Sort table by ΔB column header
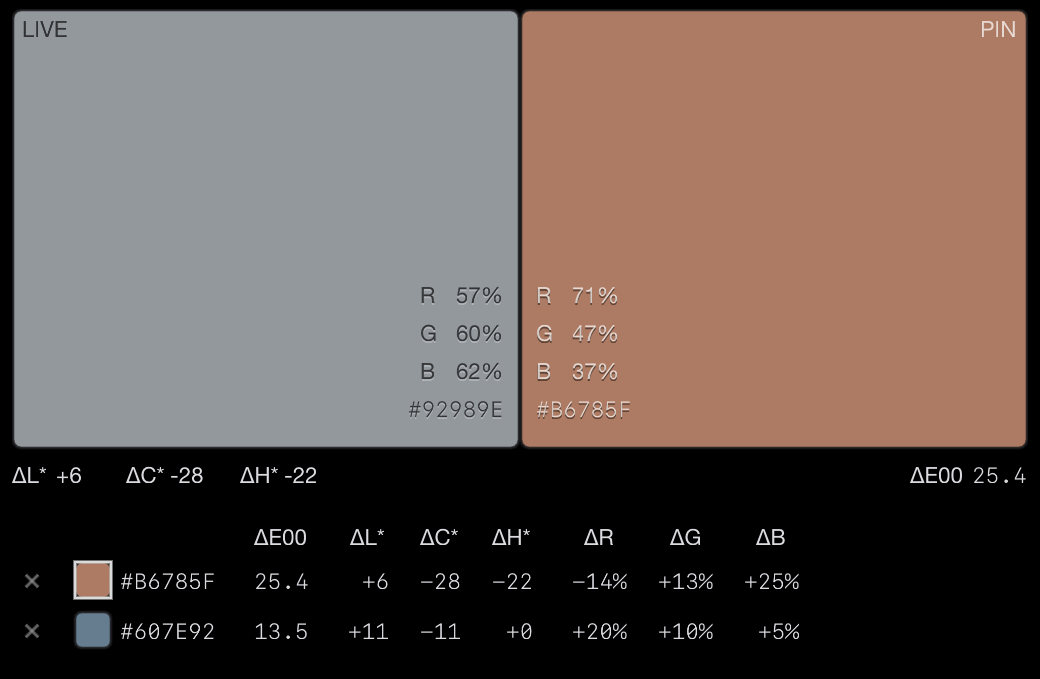Image resolution: width=1040 pixels, height=679 pixels. click(x=771, y=537)
